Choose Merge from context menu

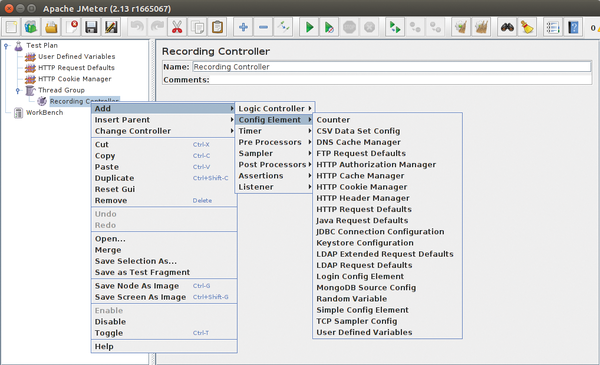tap(164, 250)
